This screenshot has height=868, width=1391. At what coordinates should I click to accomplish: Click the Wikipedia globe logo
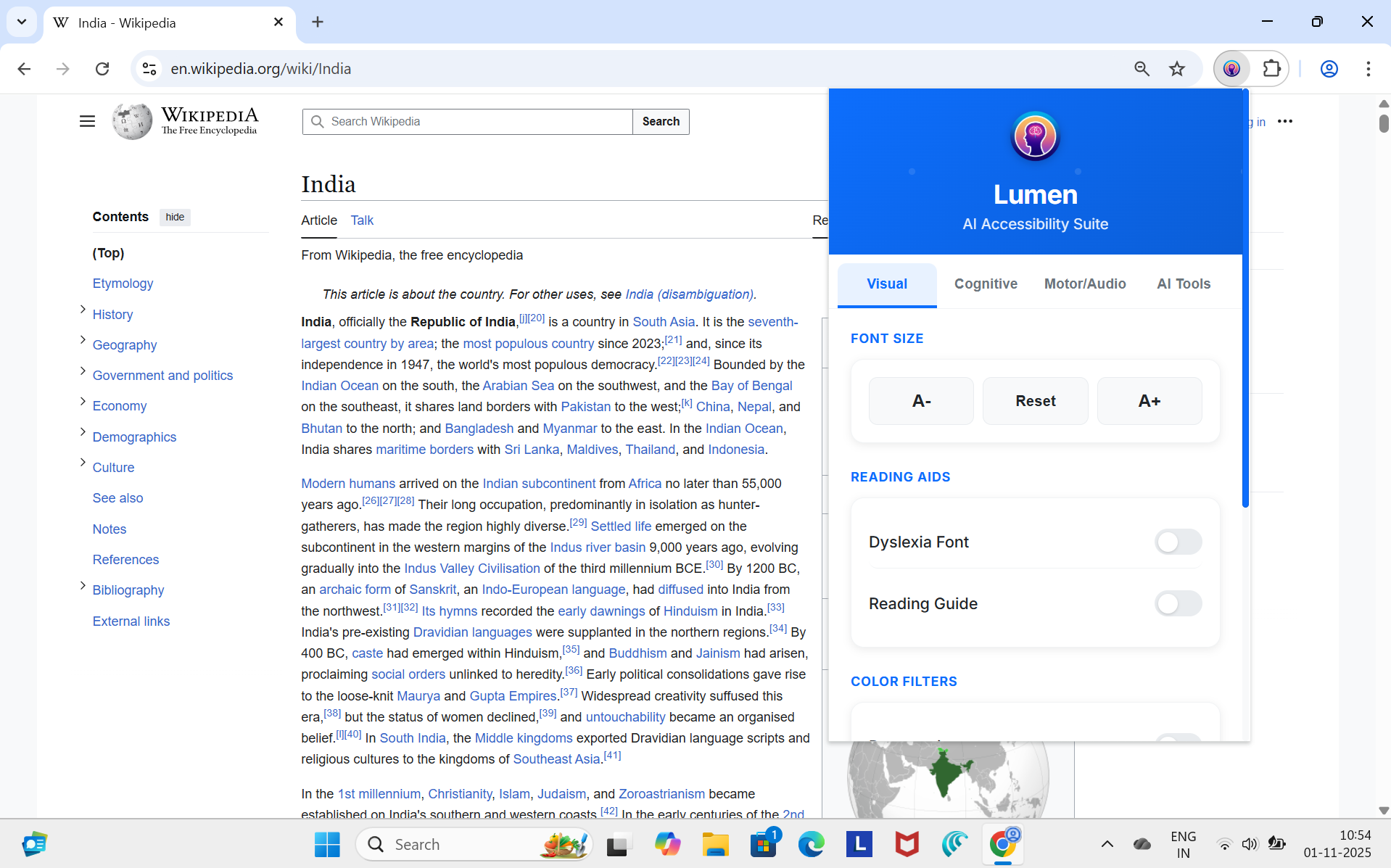(x=132, y=121)
